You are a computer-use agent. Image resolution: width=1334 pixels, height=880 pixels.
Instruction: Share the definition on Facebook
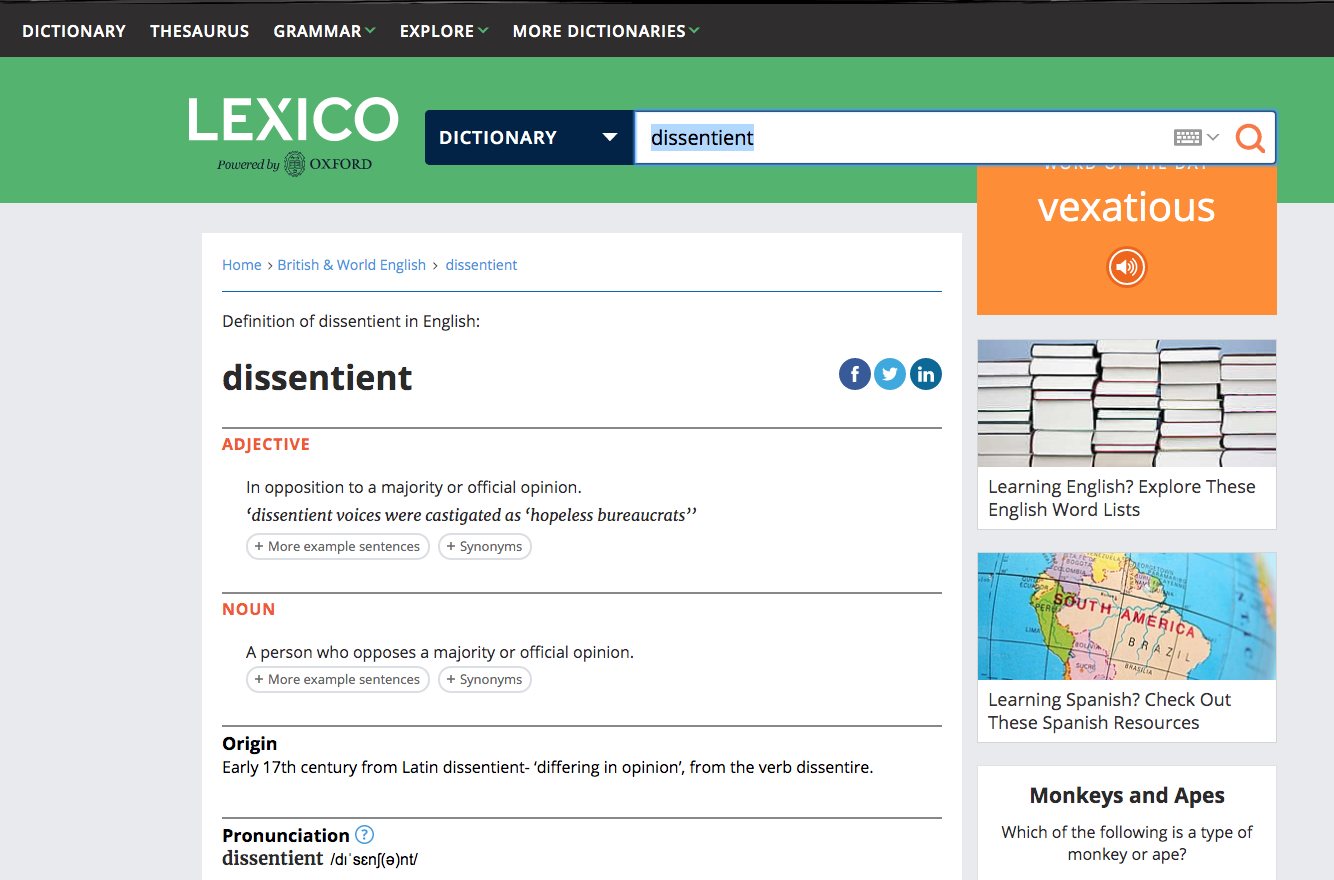coord(855,374)
